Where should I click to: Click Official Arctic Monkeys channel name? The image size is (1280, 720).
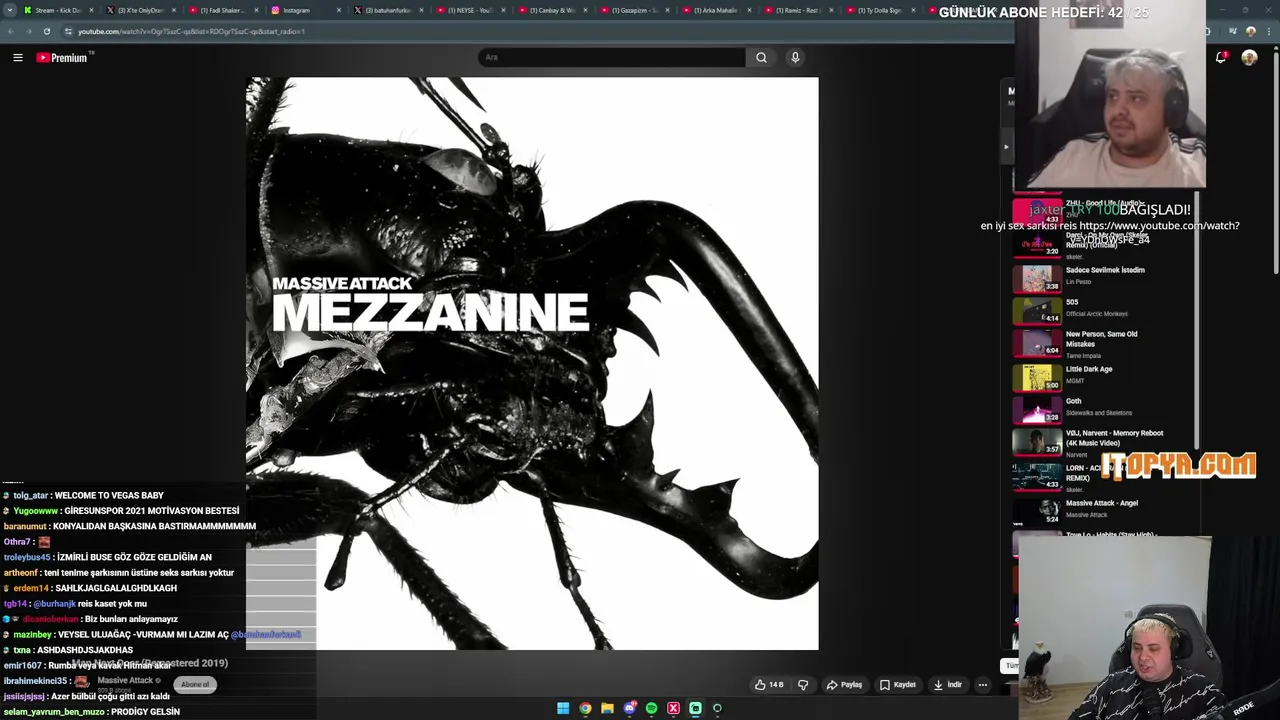[1097, 314]
